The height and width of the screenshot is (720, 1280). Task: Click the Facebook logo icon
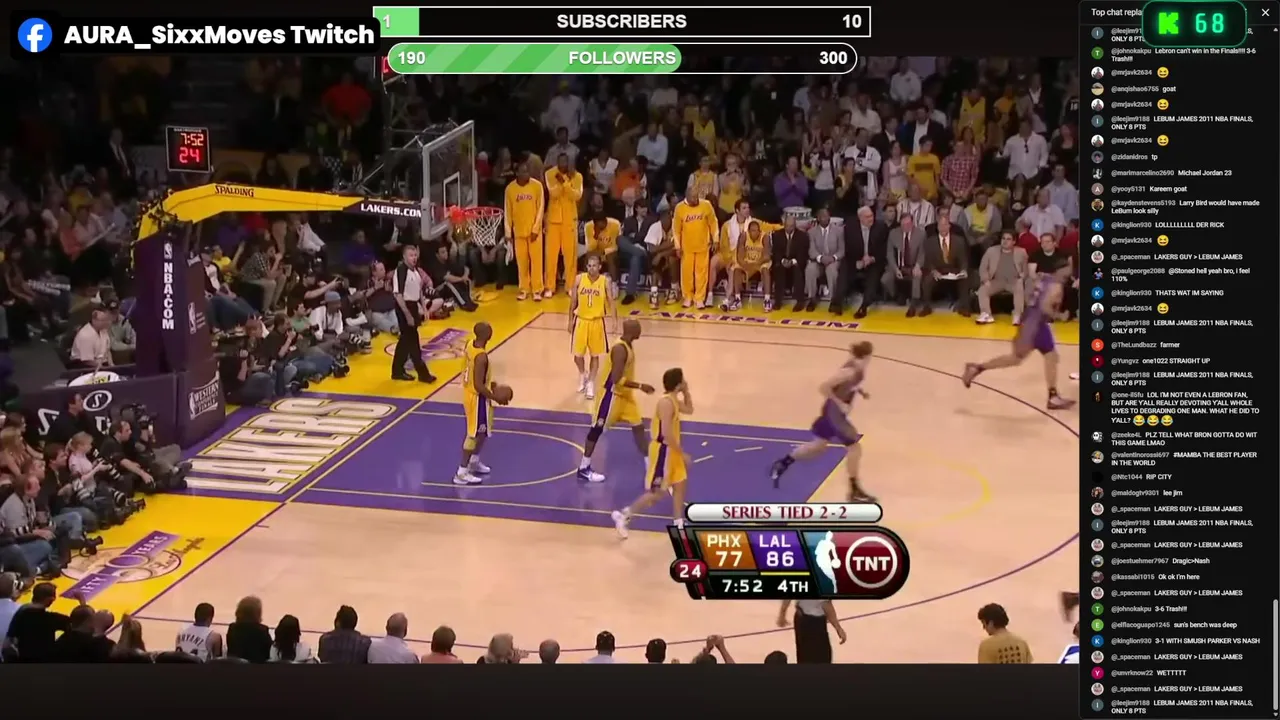35,35
